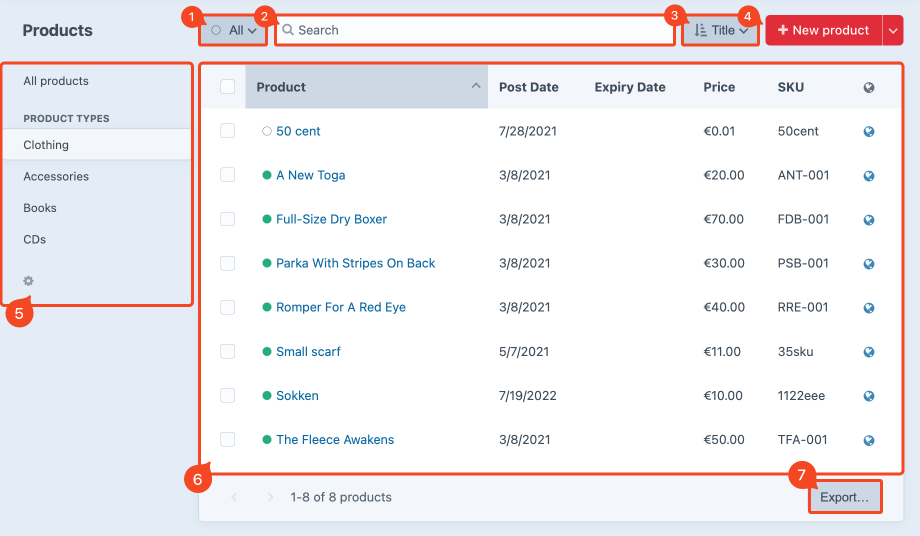The width and height of the screenshot is (920, 536).
Task: Click the globe icon for The Fleece Awakens
Action: (x=869, y=440)
